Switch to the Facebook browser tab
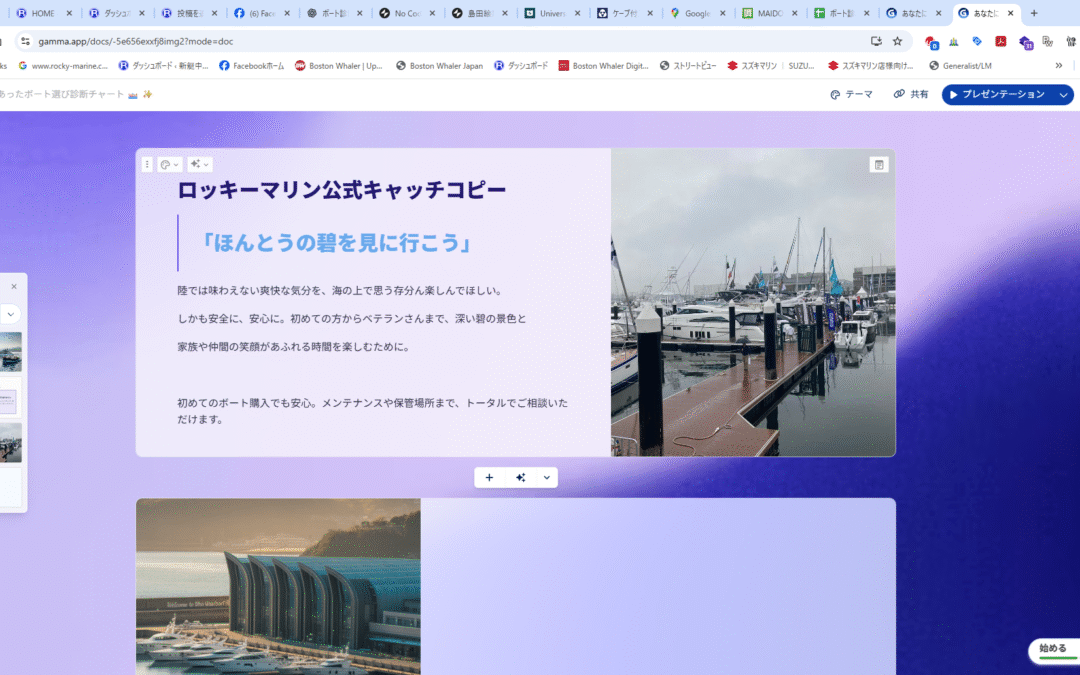This screenshot has height=675, width=1080. coord(262,13)
